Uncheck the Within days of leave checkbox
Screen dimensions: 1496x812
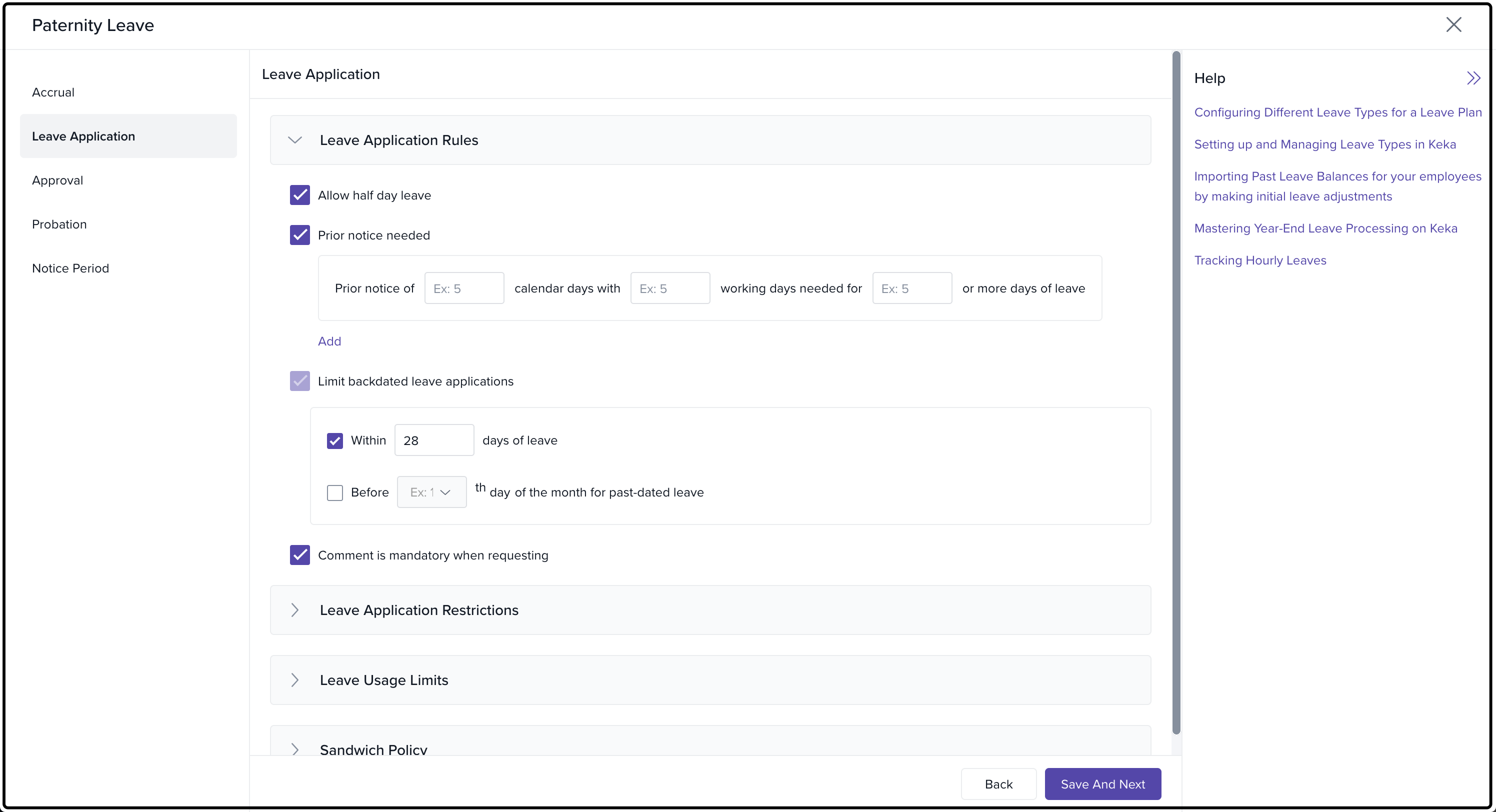pyautogui.click(x=334, y=440)
